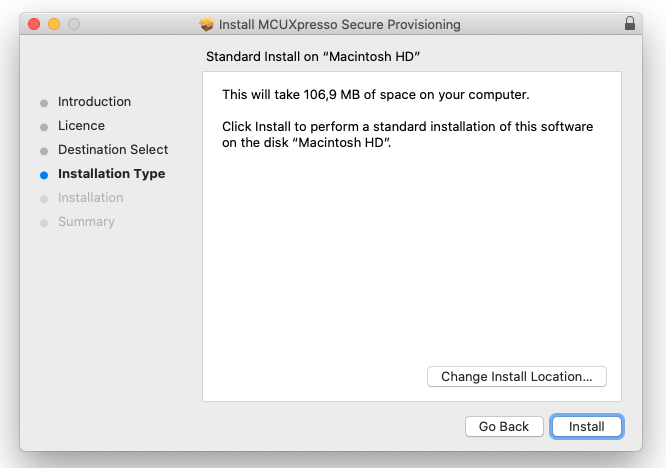Click the greyed-out Summary step
The width and height of the screenshot is (666, 468).
(86, 222)
